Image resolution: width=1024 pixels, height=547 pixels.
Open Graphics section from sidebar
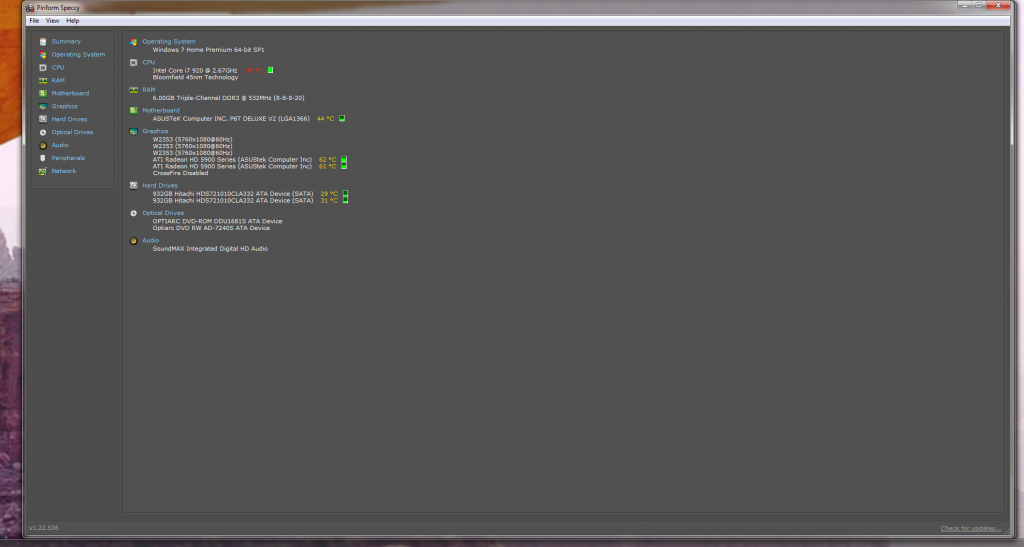pos(65,106)
